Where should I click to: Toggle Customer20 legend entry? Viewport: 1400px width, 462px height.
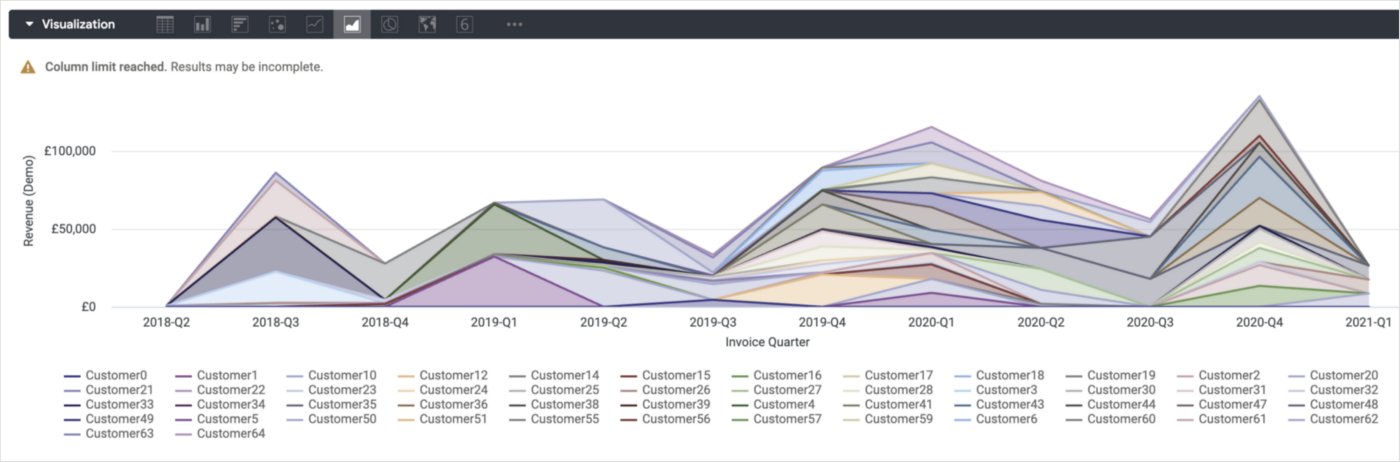point(1343,375)
